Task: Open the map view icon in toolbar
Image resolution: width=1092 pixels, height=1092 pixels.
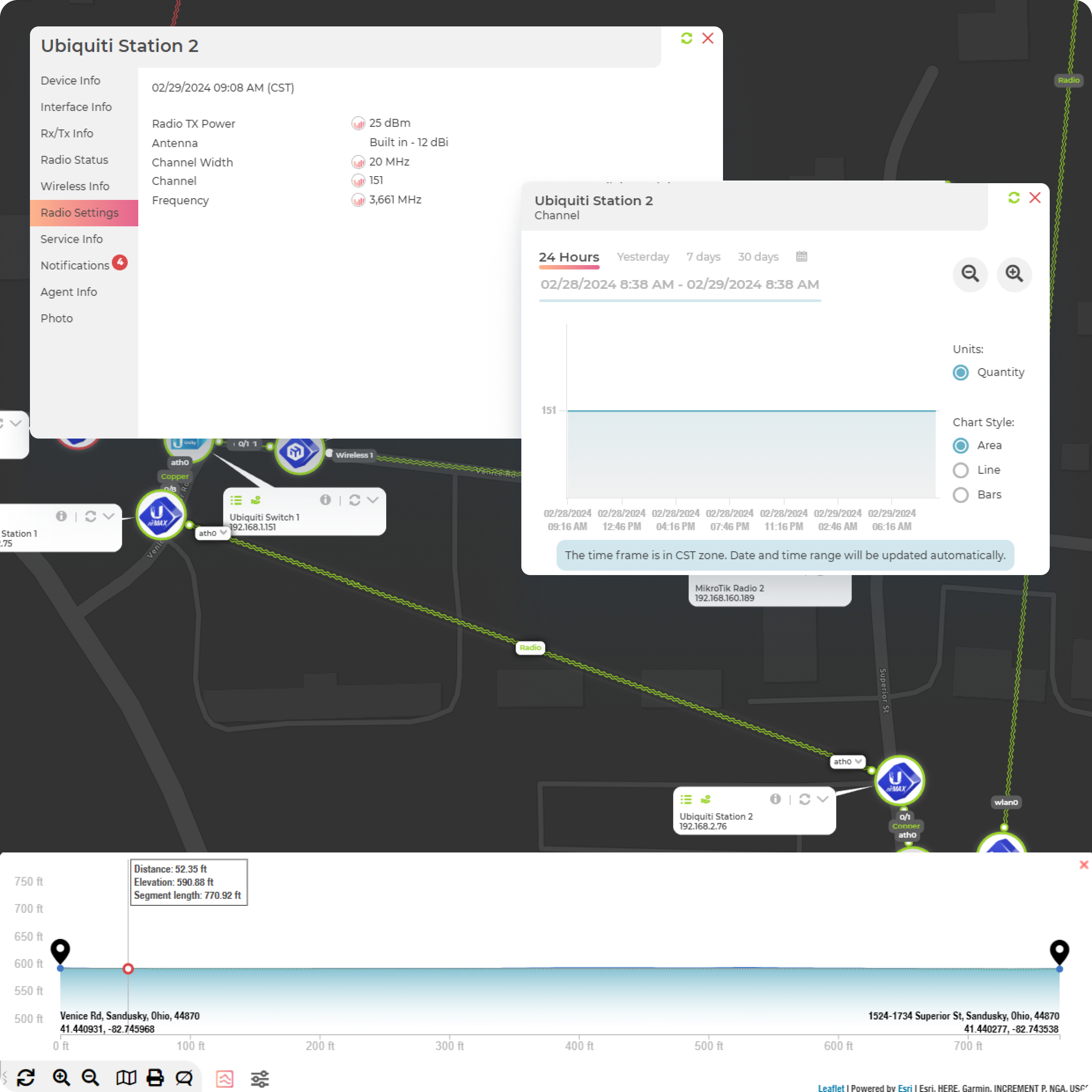Action: coord(126,1077)
